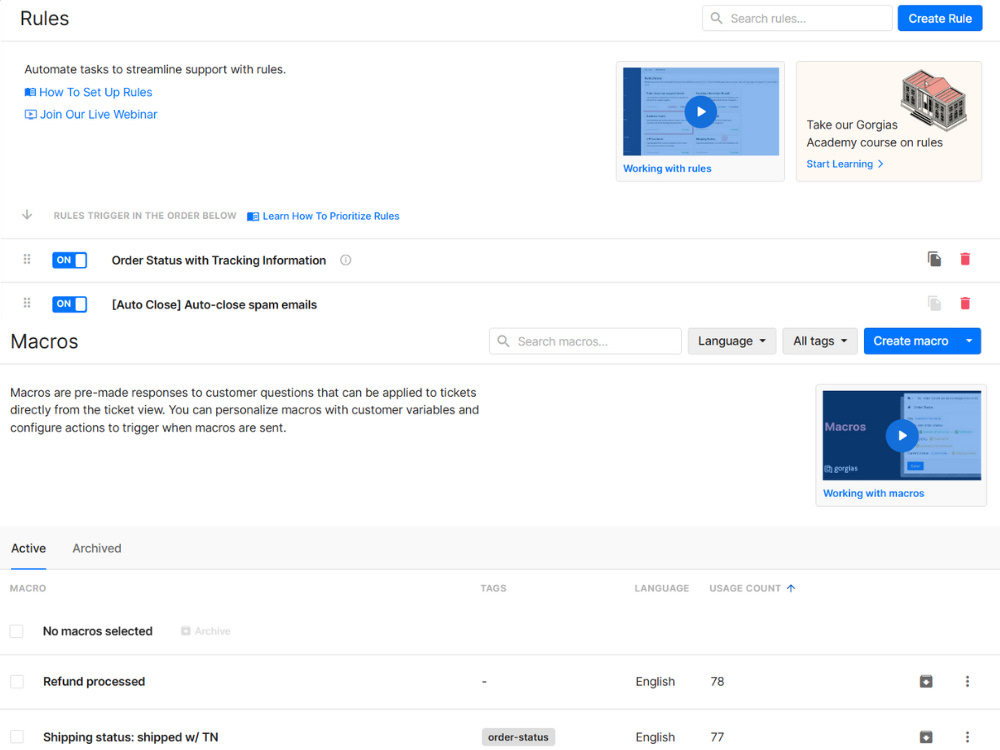This screenshot has height=750, width=1000.
Task: Open the three-dot menu for Refund processed
Action: click(x=967, y=681)
